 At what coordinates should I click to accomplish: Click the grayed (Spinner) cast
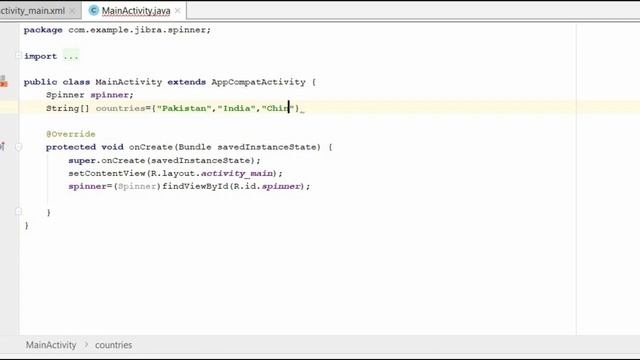click(x=137, y=187)
